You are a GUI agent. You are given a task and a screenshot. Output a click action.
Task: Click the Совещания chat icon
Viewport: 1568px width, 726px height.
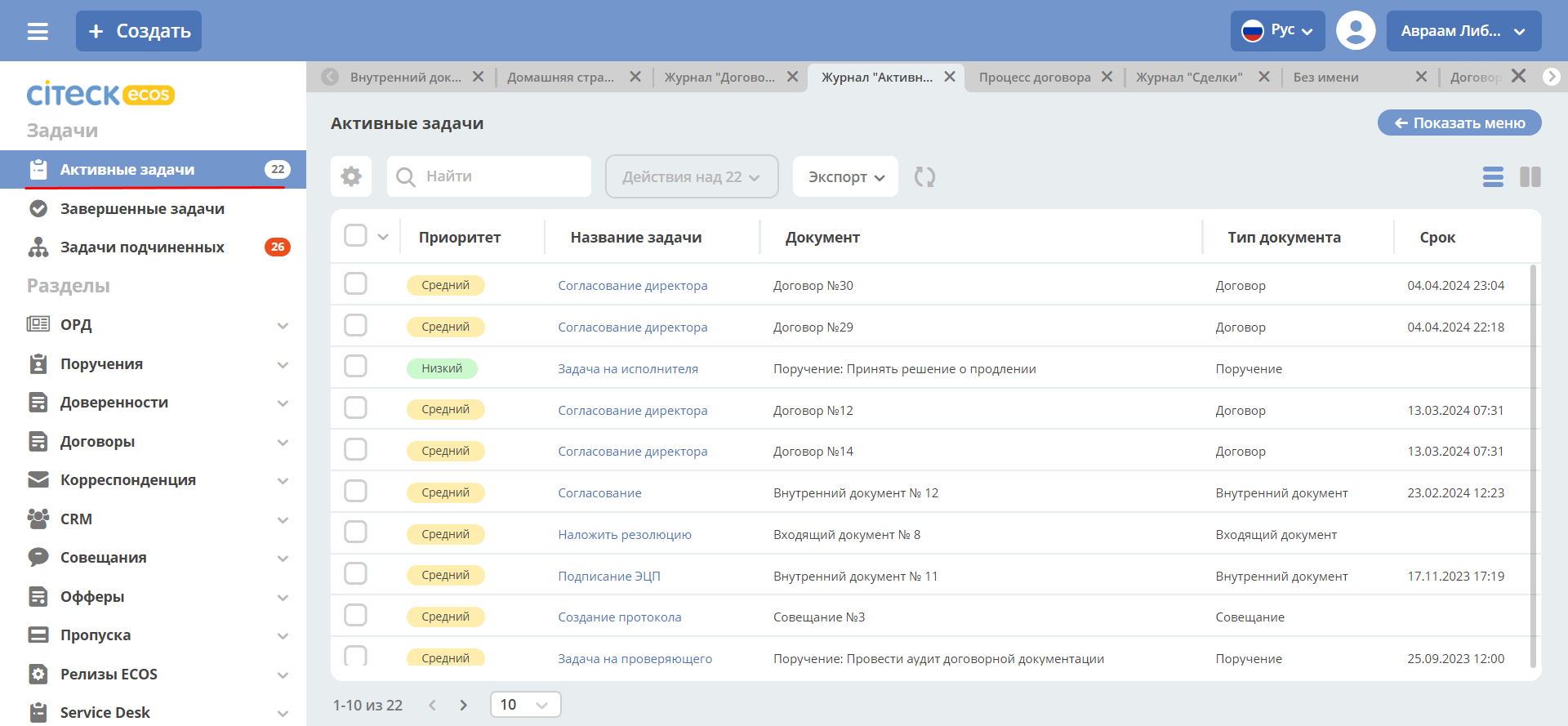pyautogui.click(x=38, y=557)
